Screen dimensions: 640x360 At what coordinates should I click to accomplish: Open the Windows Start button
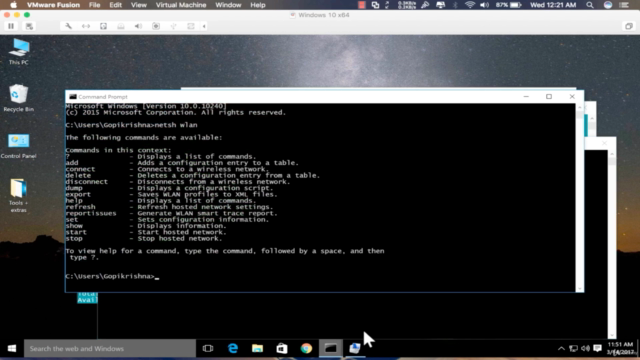pos(12,348)
